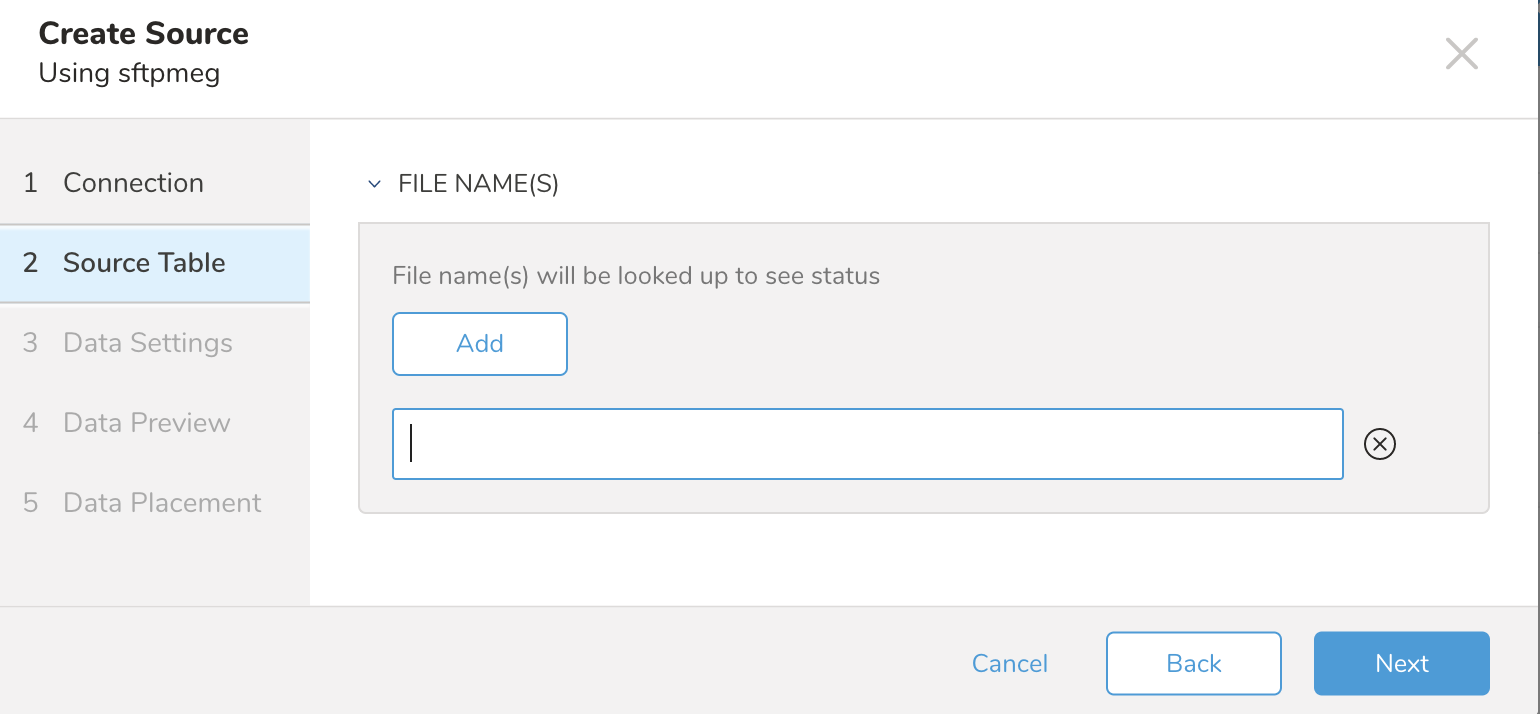Click step number 1 in the sidebar

coord(31,183)
